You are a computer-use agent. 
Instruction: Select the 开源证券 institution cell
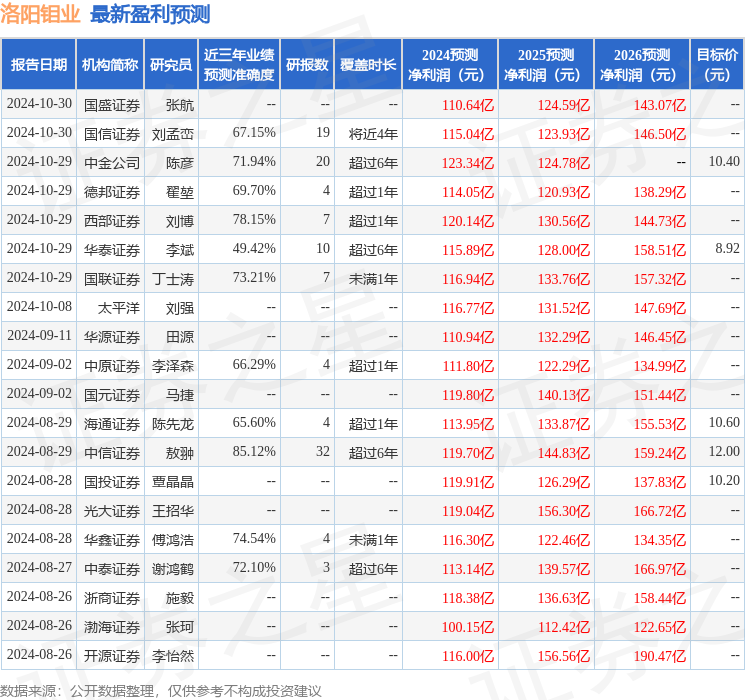tap(112, 656)
